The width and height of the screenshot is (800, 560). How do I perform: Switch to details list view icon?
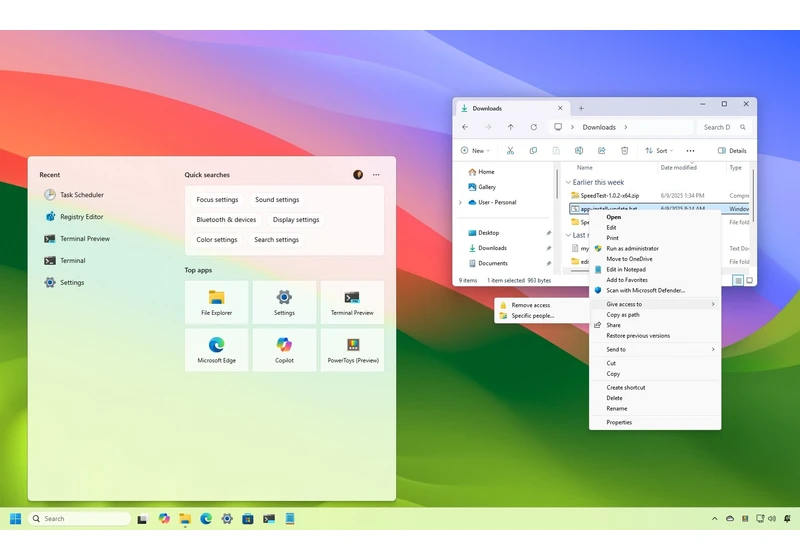(x=738, y=281)
